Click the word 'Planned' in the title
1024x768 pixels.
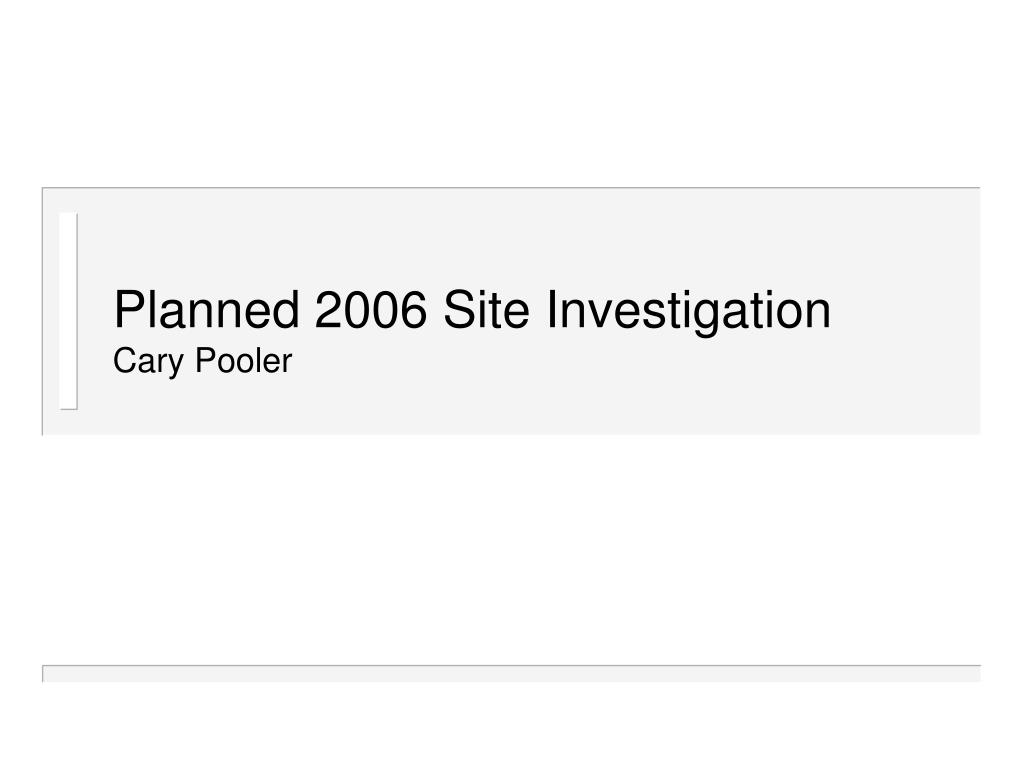coord(206,309)
